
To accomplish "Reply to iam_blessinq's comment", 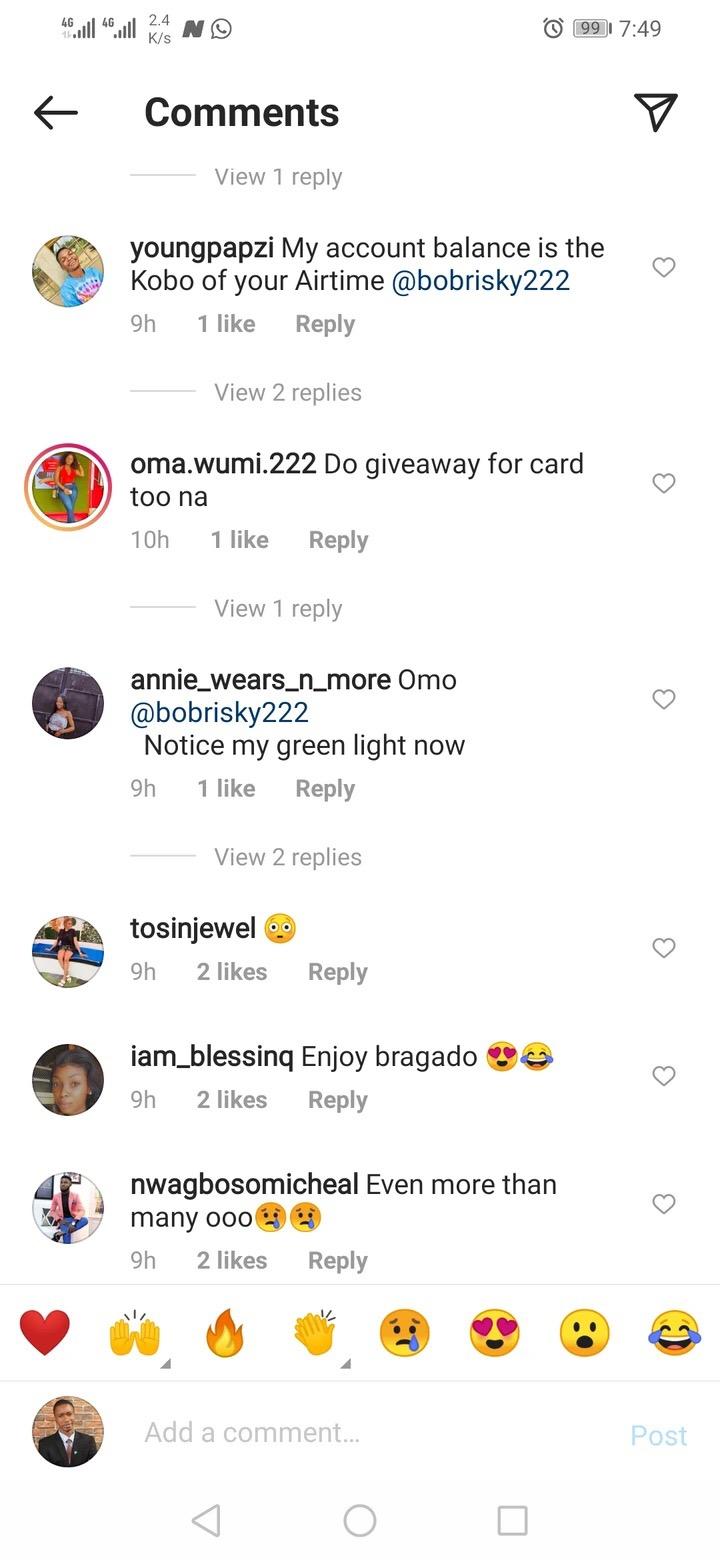I will coord(338,1100).
